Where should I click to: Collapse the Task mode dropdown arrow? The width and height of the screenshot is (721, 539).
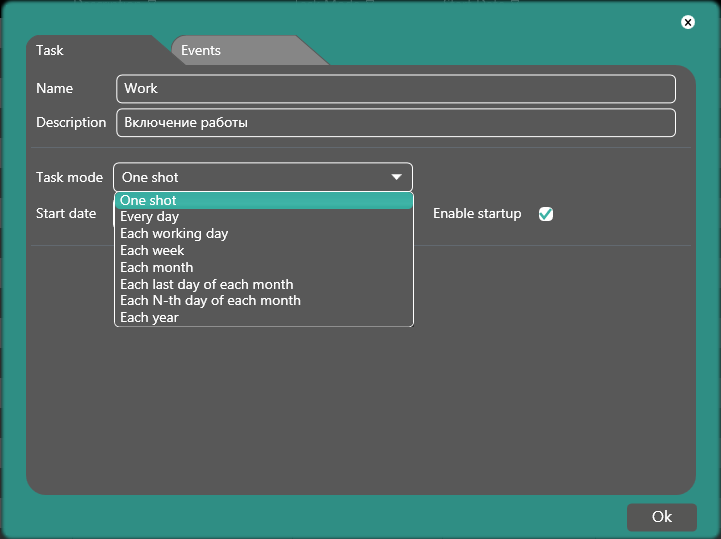[x=397, y=178]
